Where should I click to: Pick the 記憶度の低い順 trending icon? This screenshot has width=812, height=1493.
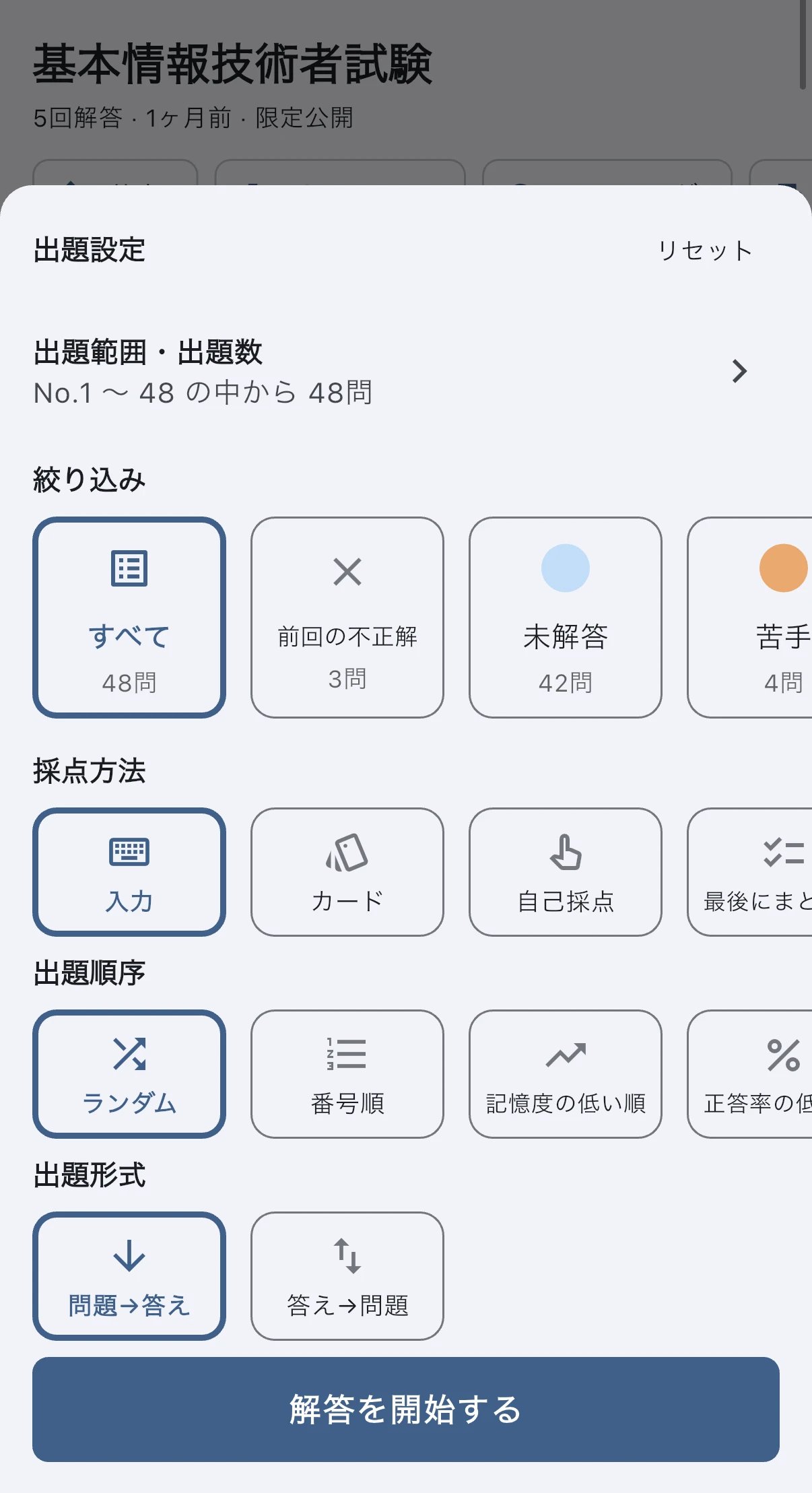566,1055
